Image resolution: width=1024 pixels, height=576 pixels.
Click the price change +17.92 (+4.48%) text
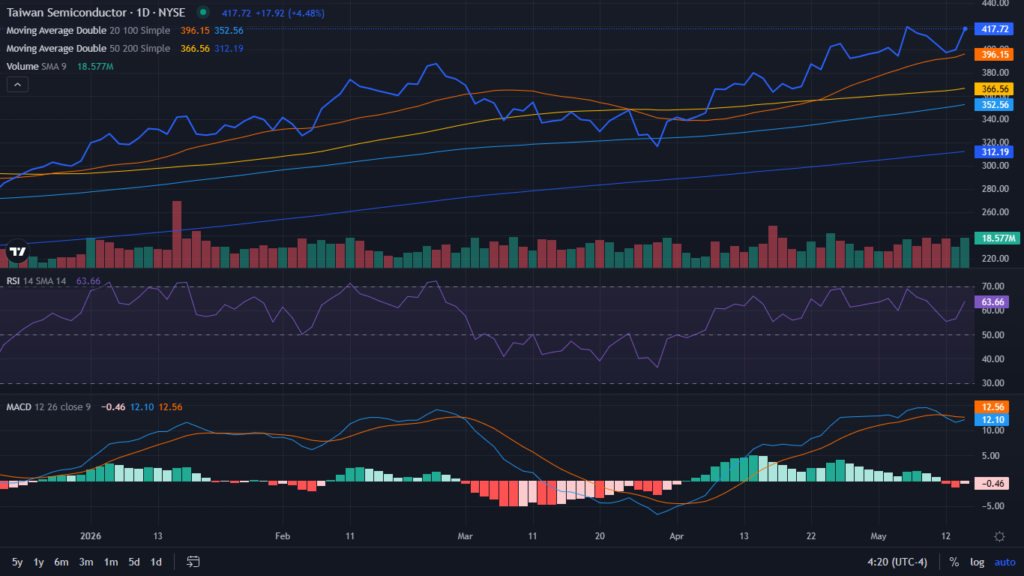click(x=289, y=13)
